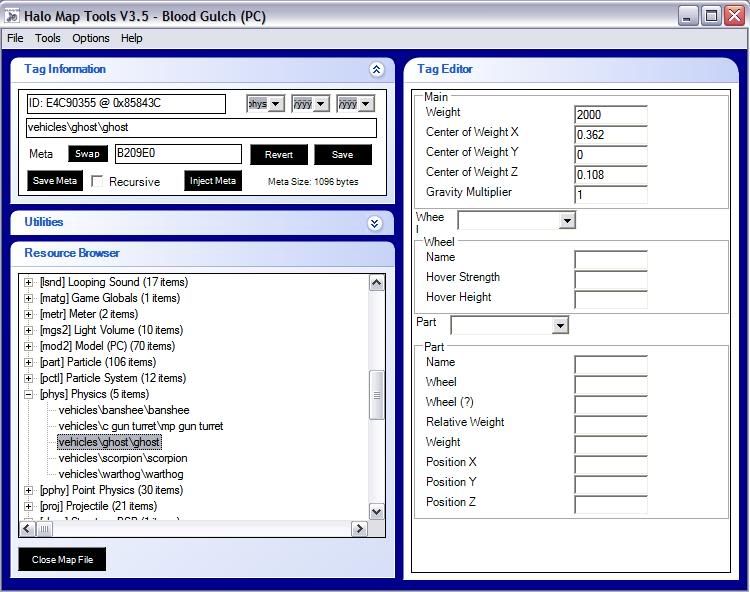Expand the [metr] Meter node
Viewport: 750px width, 592px height.
tap(29, 315)
